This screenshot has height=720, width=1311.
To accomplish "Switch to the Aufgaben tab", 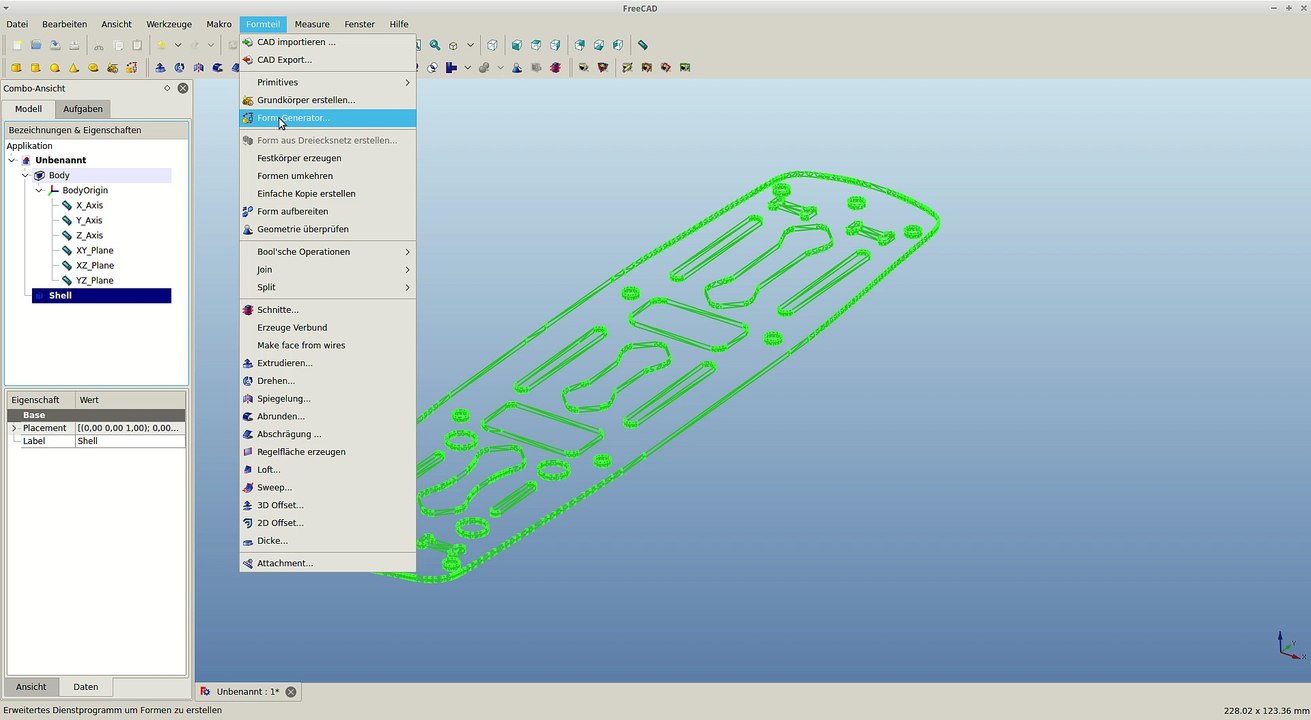I will (x=82, y=109).
